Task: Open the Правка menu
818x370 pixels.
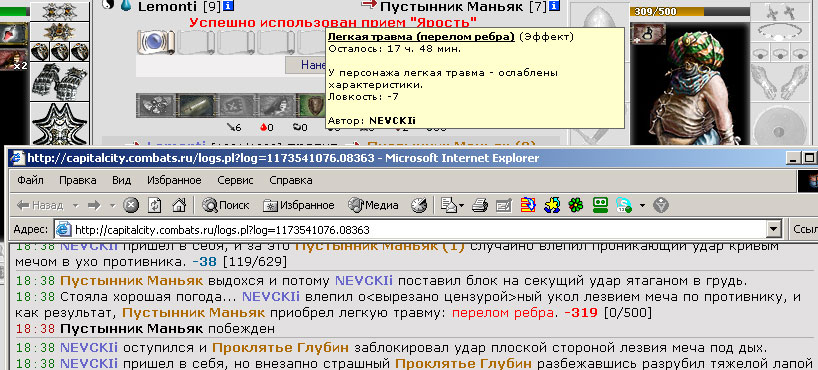Action: (78, 181)
